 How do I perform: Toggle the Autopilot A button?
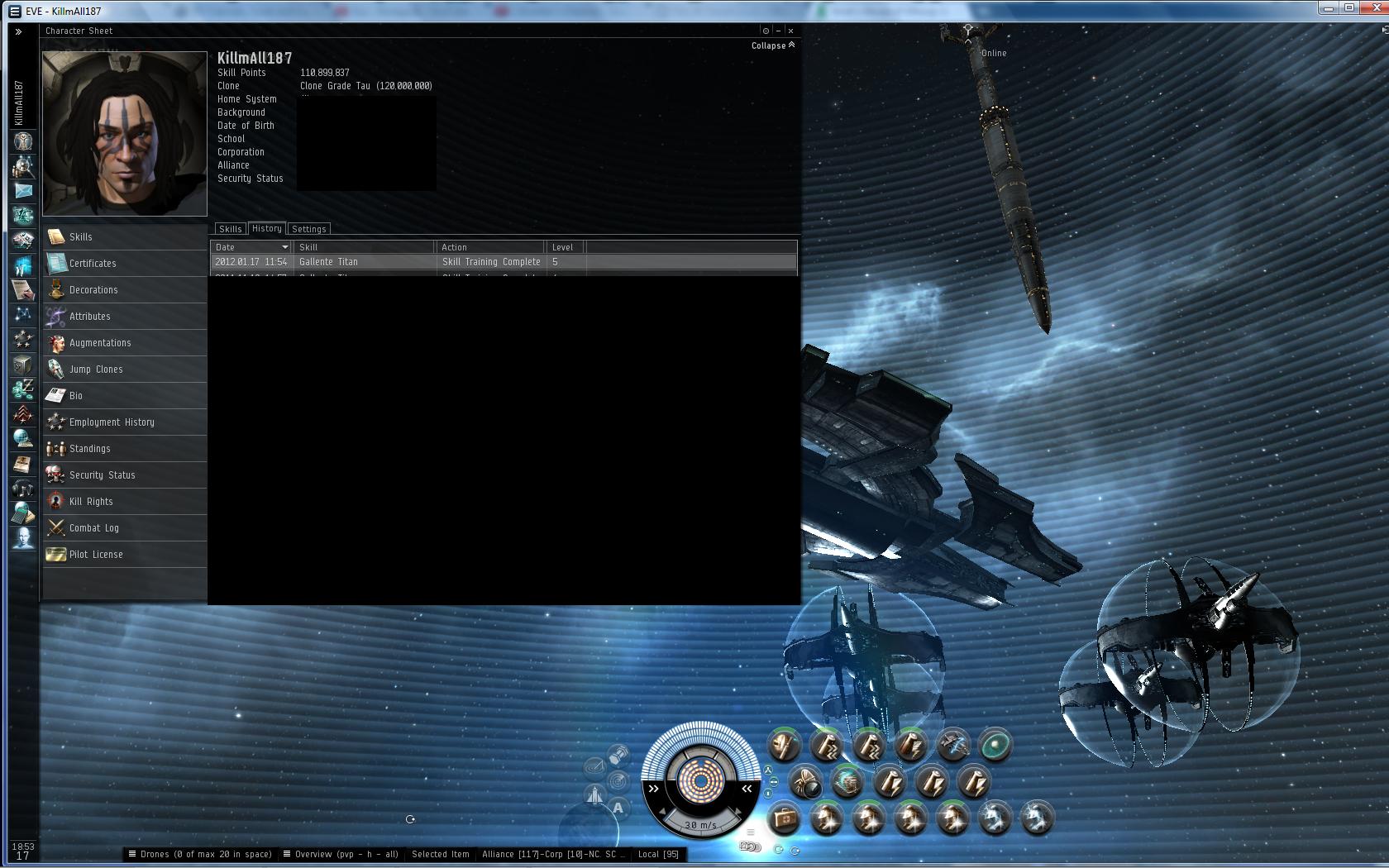(618, 808)
